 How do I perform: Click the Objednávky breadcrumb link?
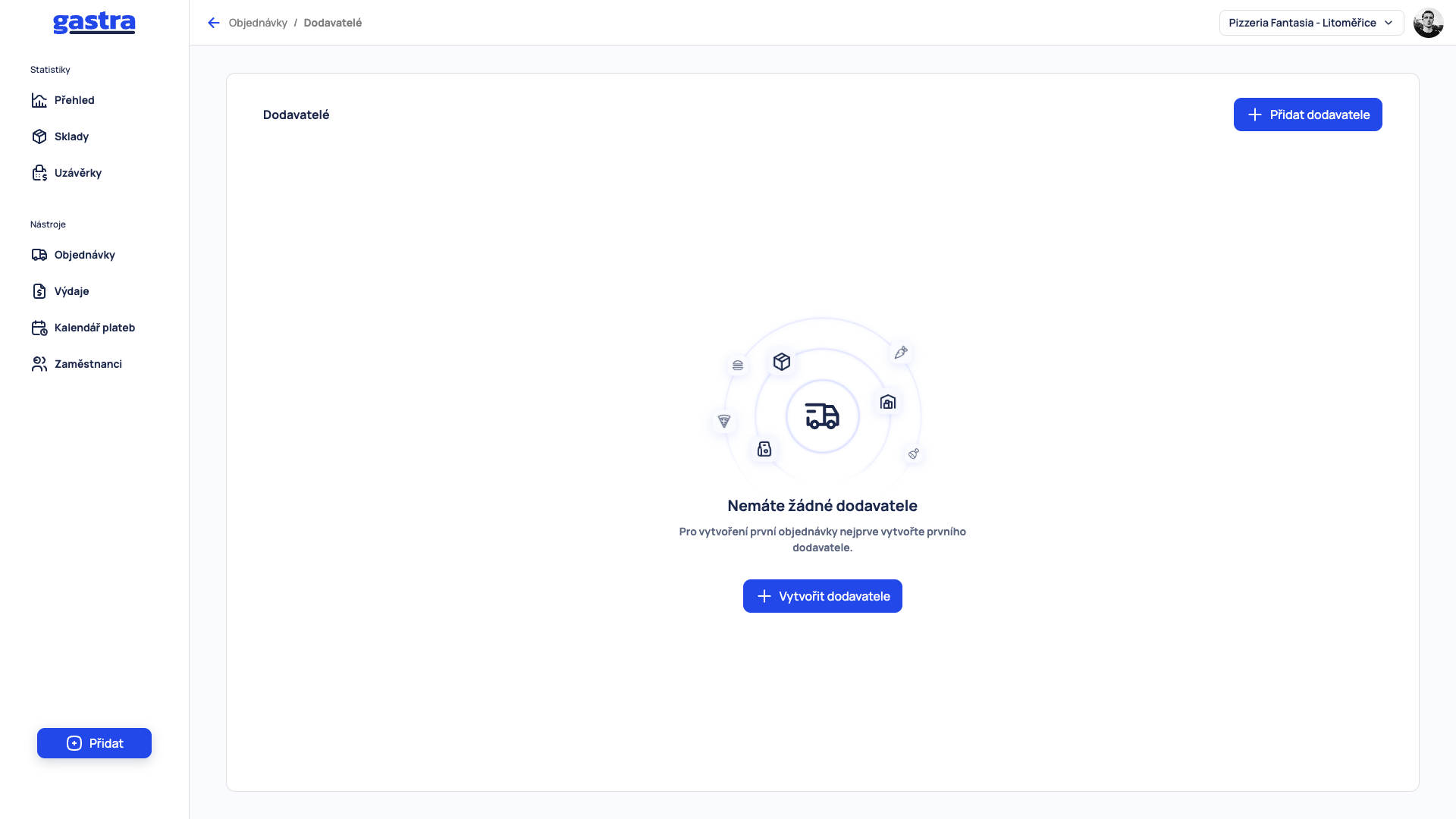(258, 23)
